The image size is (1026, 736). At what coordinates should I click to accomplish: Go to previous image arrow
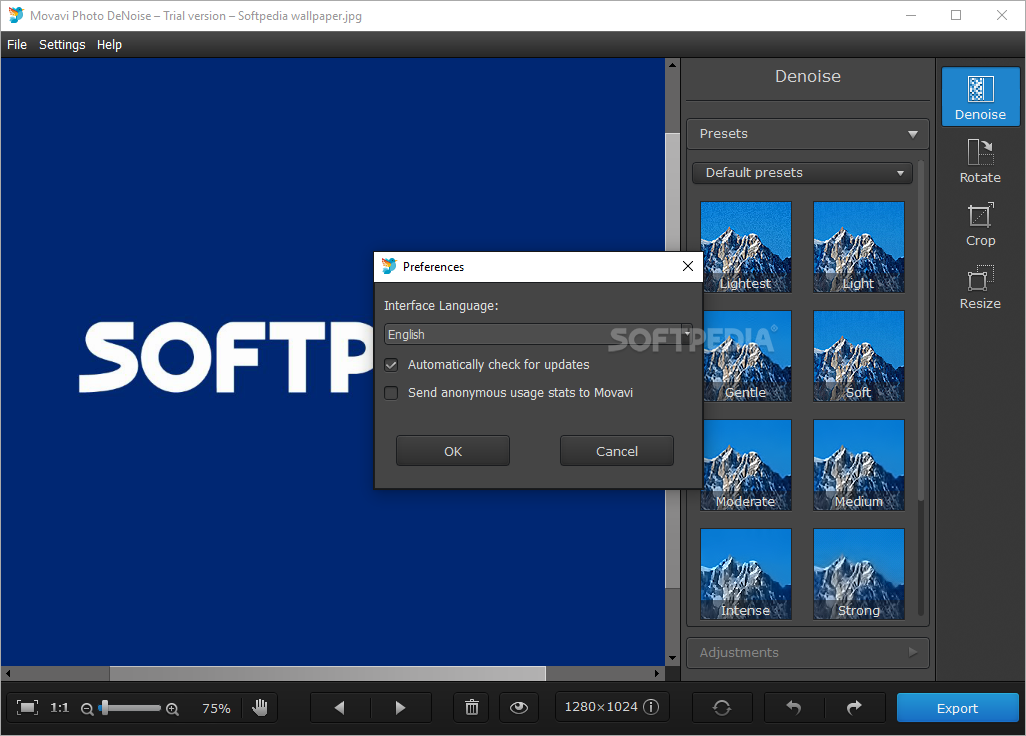[x=340, y=707]
